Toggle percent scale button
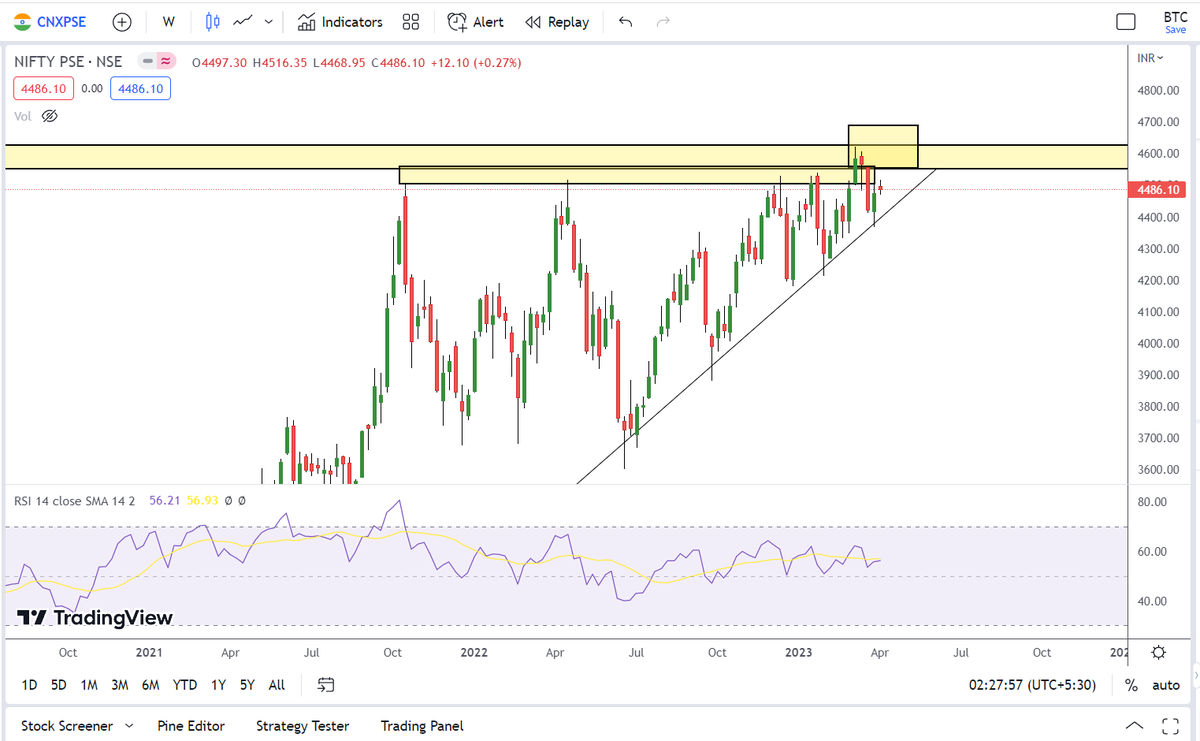This screenshot has width=1200, height=741. [1131, 685]
